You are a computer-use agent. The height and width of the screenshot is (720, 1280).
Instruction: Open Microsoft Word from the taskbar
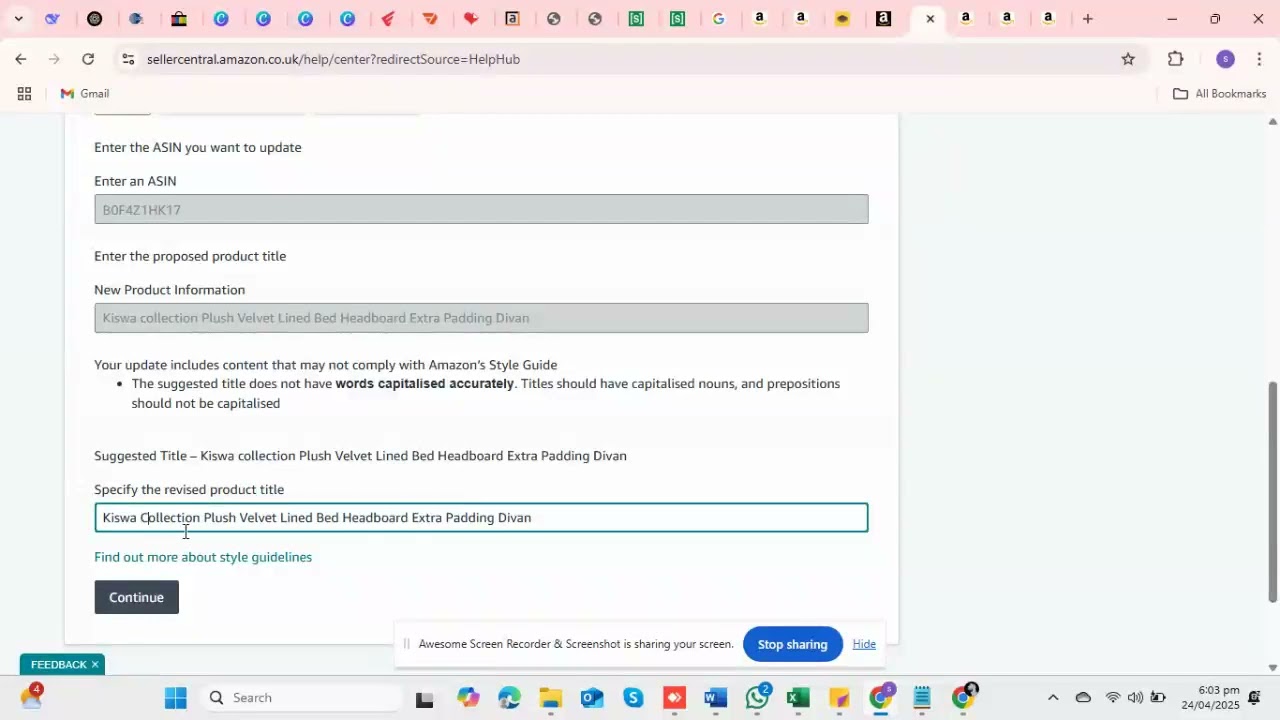tap(716, 698)
